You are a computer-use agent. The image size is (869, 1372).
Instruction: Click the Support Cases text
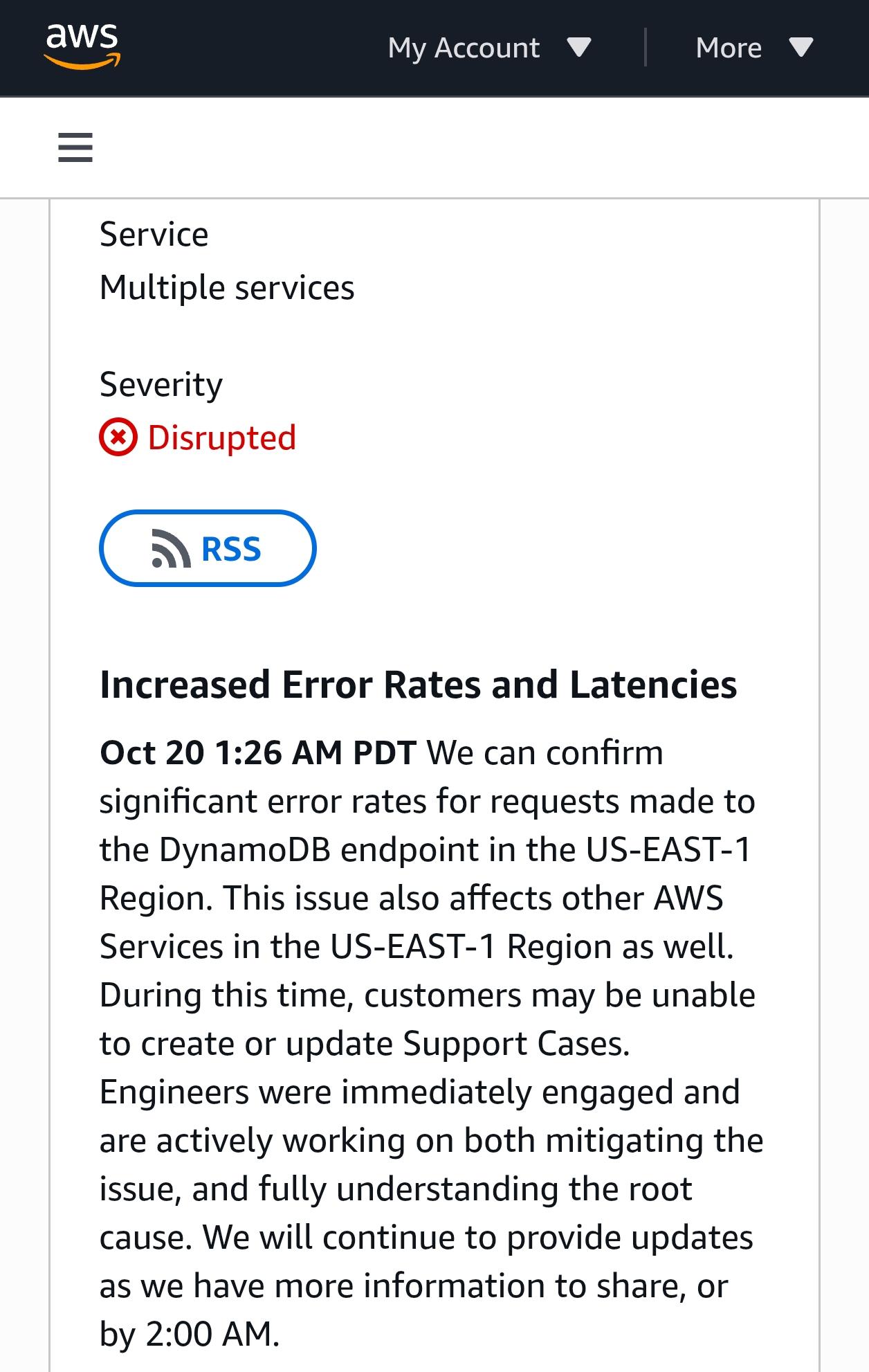pos(515,1043)
